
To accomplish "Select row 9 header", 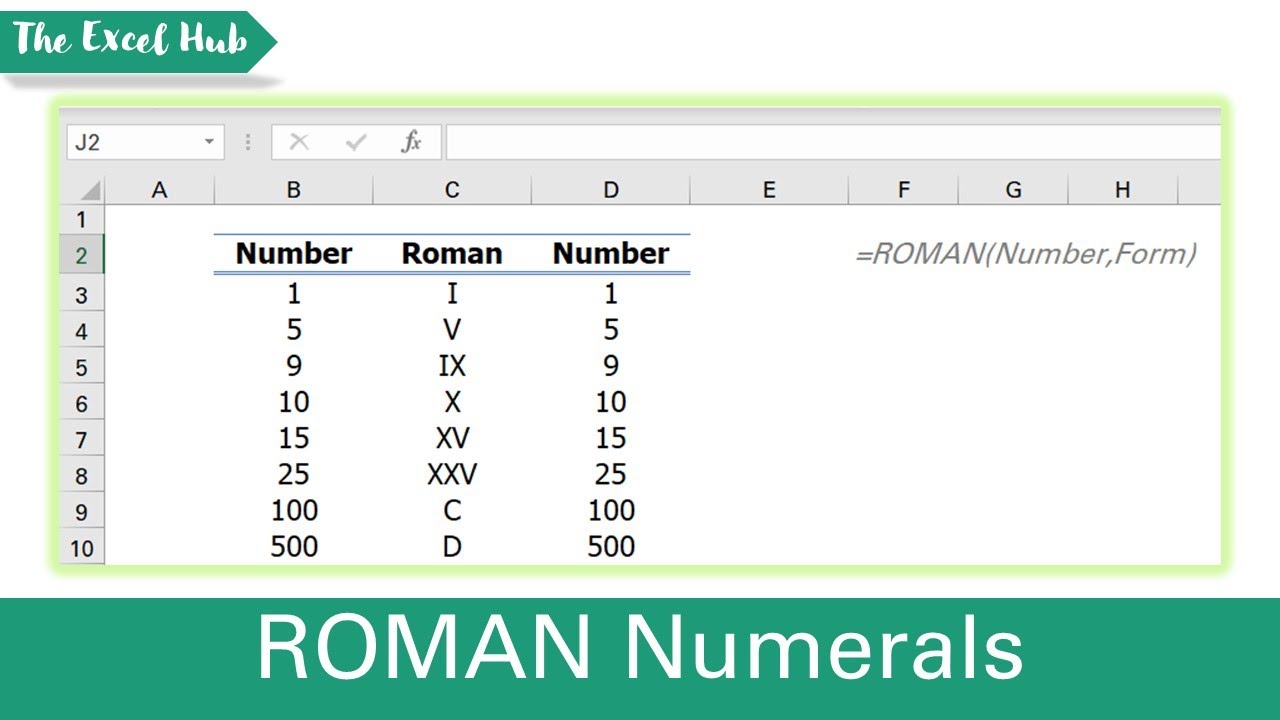I will (x=82, y=511).
